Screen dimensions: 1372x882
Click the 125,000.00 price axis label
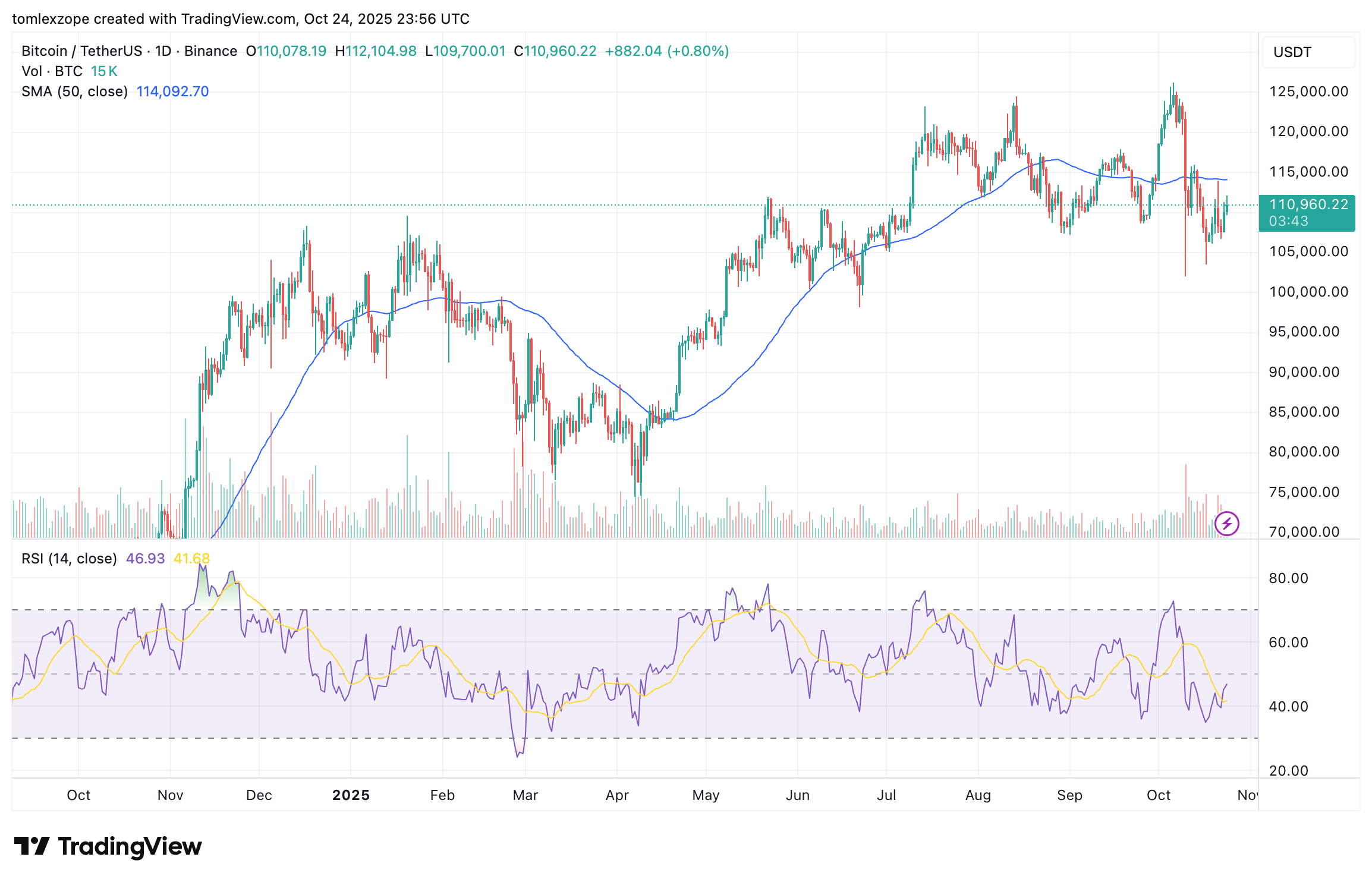1308,92
